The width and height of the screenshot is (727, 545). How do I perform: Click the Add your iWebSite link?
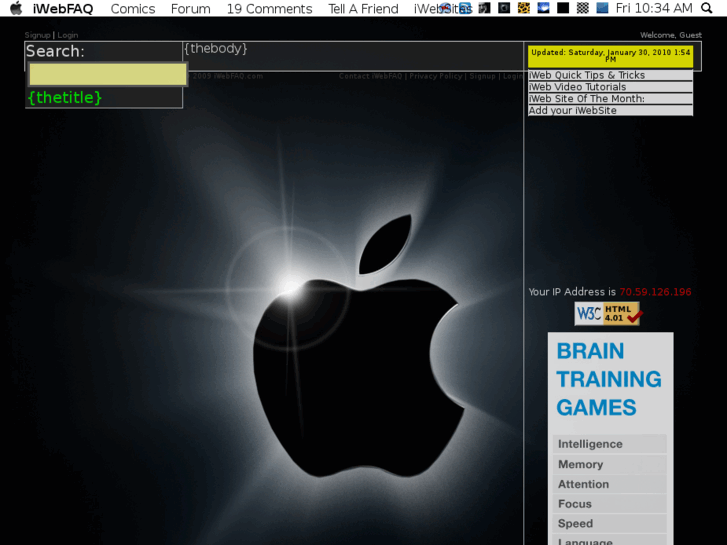click(x=572, y=111)
